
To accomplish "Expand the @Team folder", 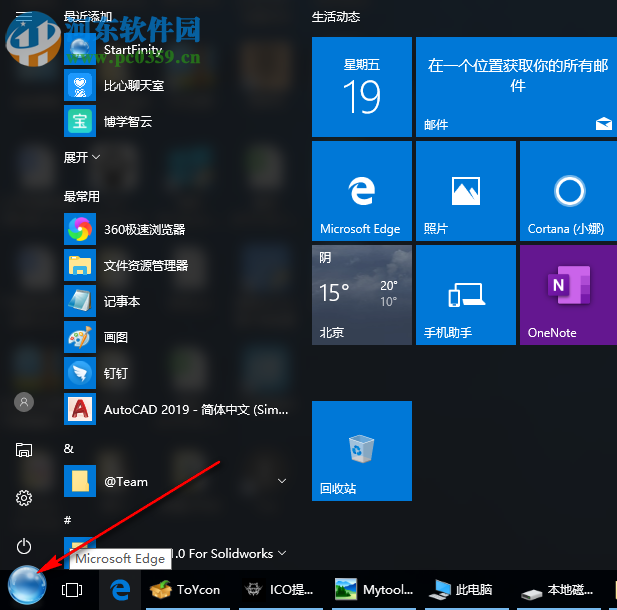I will [177, 481].
